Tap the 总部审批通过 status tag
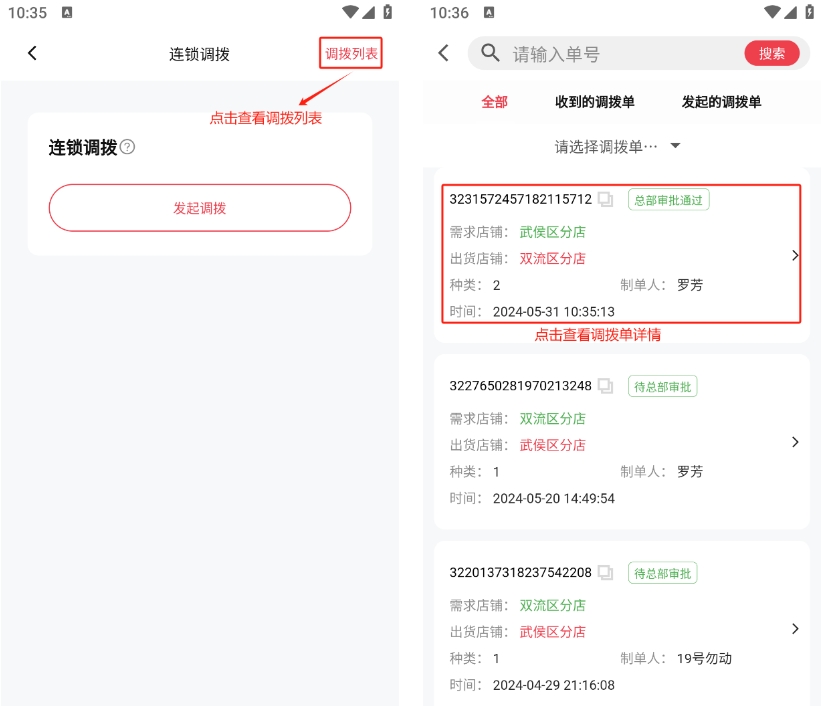 click(x=668, y=200)
